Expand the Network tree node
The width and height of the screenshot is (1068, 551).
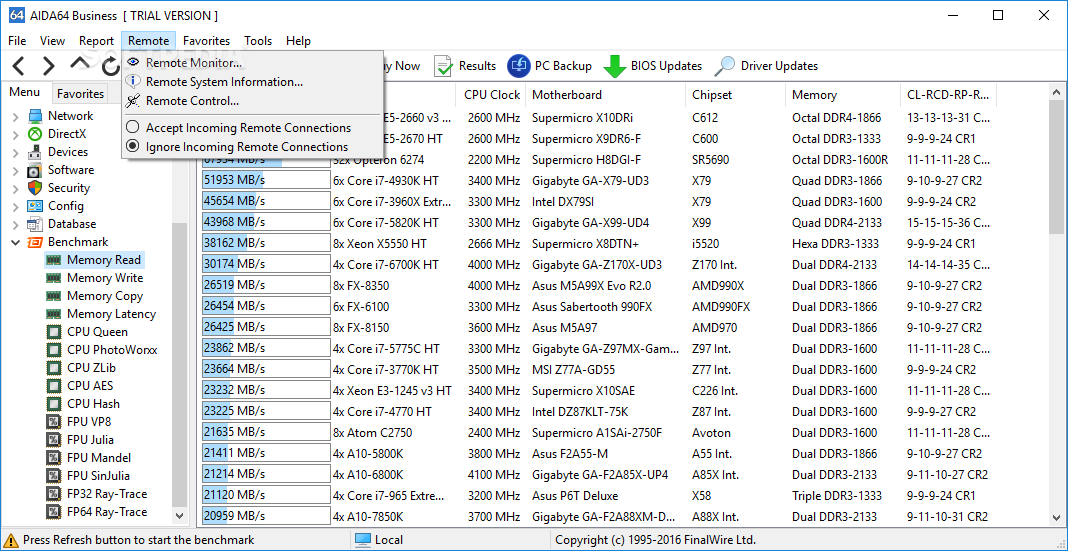[16, 116]
